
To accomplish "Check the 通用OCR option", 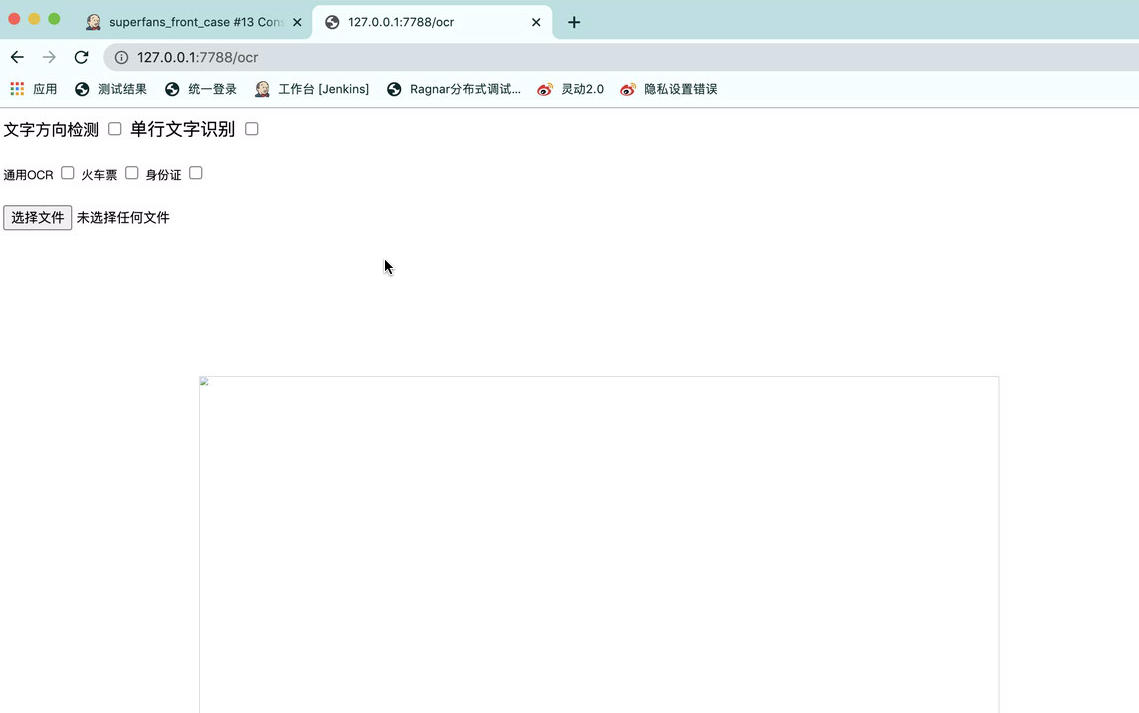I will 67,172.
